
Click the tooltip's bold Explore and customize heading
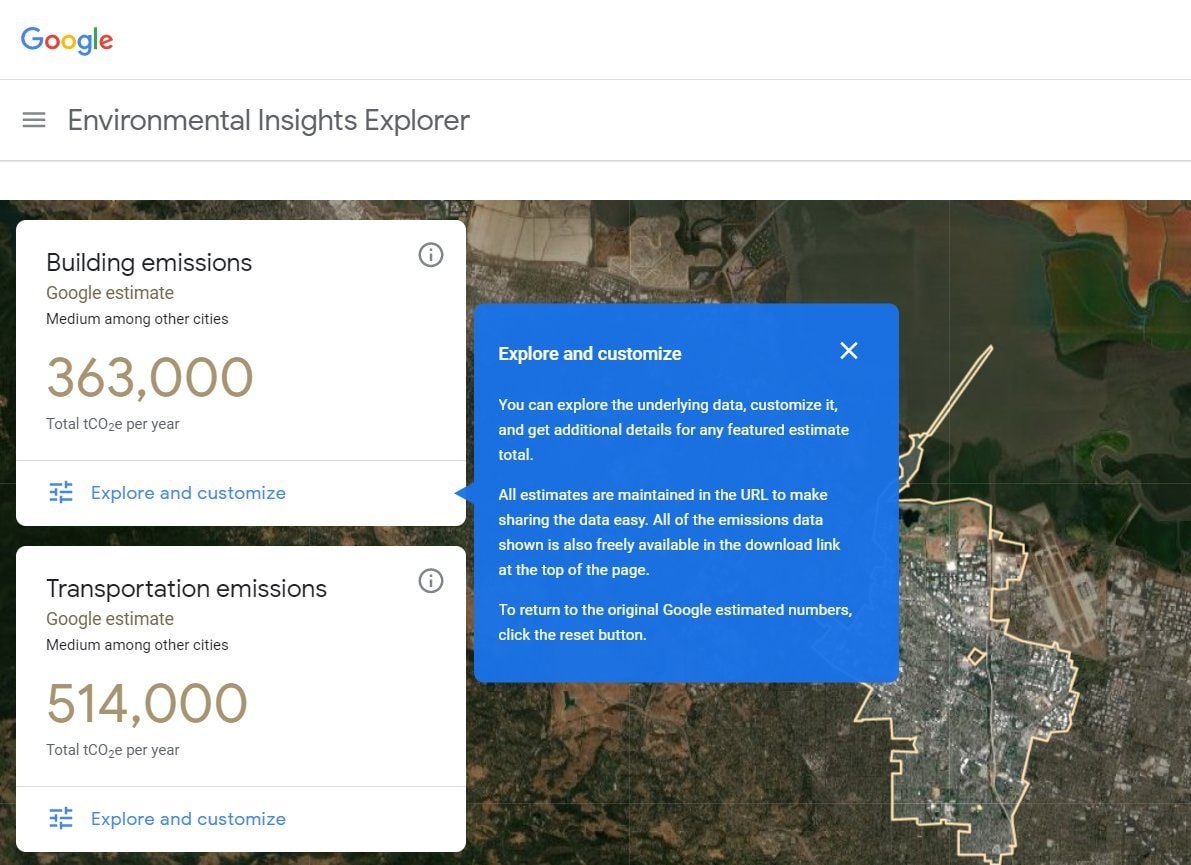pyautogui.click(x=590, y=354)
